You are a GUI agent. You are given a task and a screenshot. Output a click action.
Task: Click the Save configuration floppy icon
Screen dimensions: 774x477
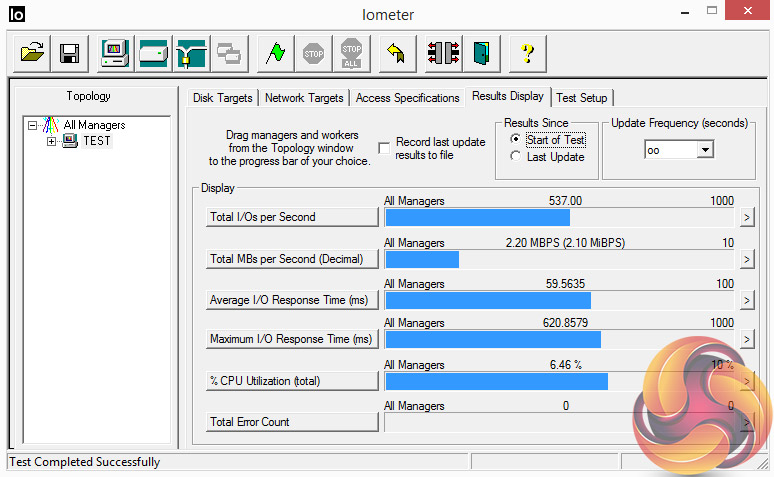pos(70,53)
